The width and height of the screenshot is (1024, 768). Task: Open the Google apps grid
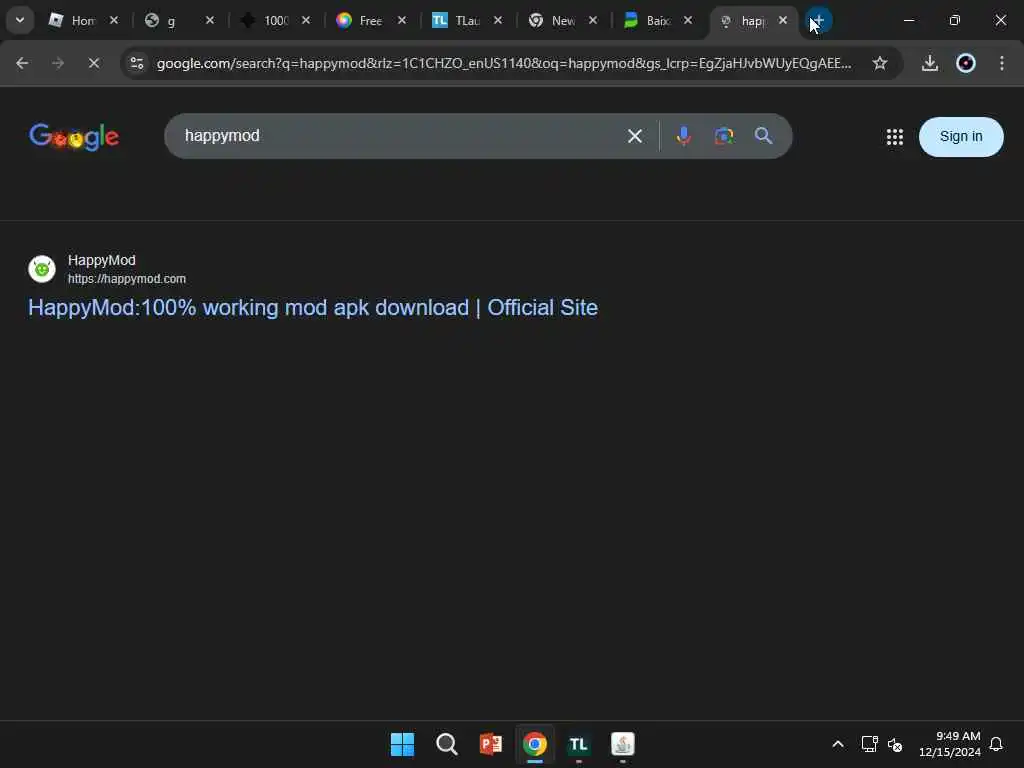pos(895,136)
